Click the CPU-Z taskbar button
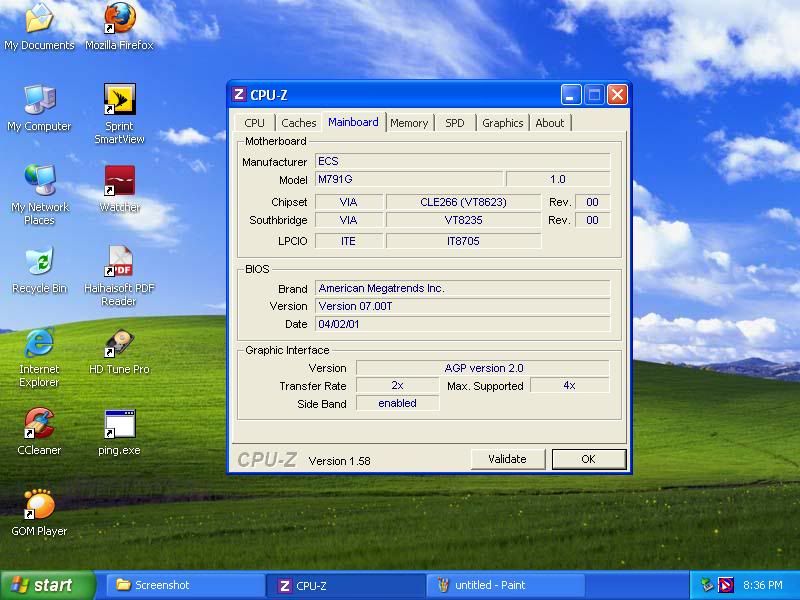The width and height of the screenshot is (800, 600). tap(345, 585)
